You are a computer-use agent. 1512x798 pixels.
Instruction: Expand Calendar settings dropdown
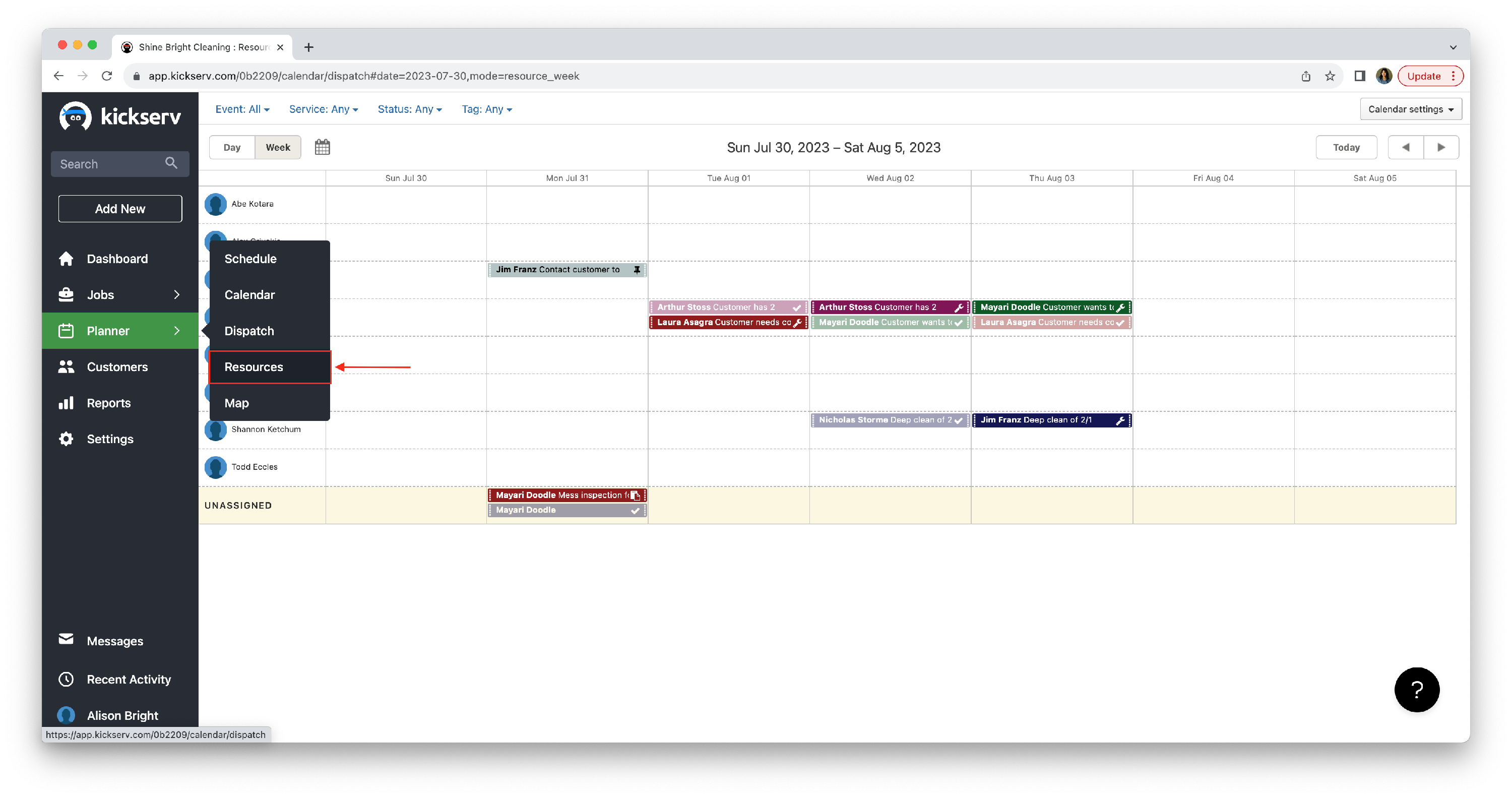click(x=1410, y=109)
